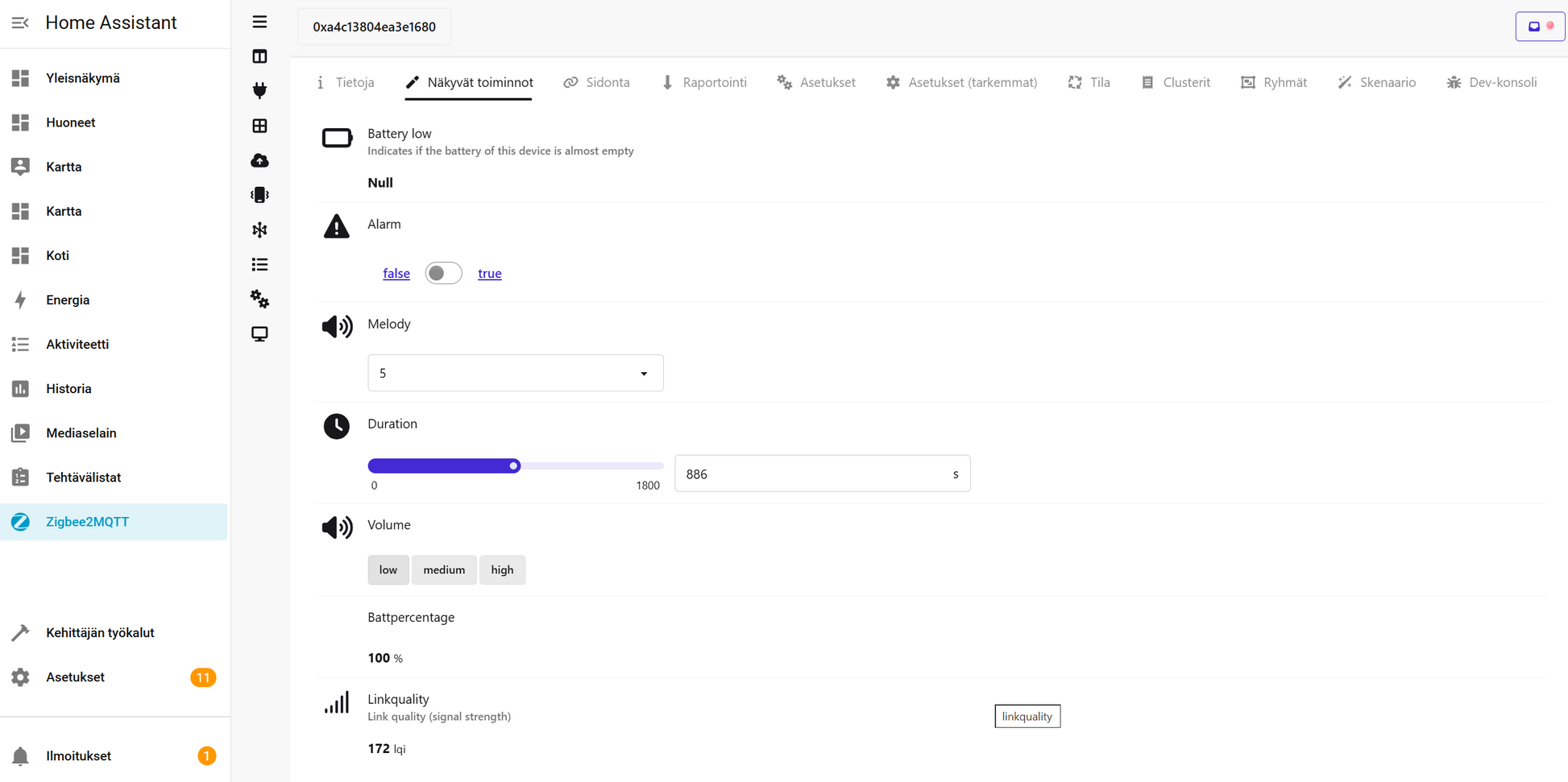This screenshot has height=782, width=1568.
Task: Open the gears settings icon in sidebar
Action: [x=259, y=300]
